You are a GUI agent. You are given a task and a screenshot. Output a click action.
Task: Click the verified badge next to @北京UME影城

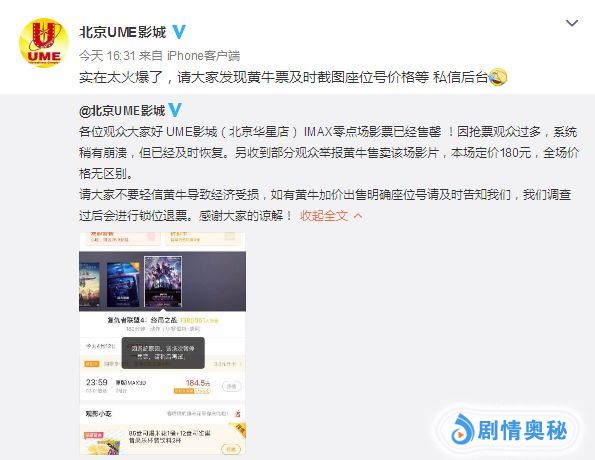[175, 110]
